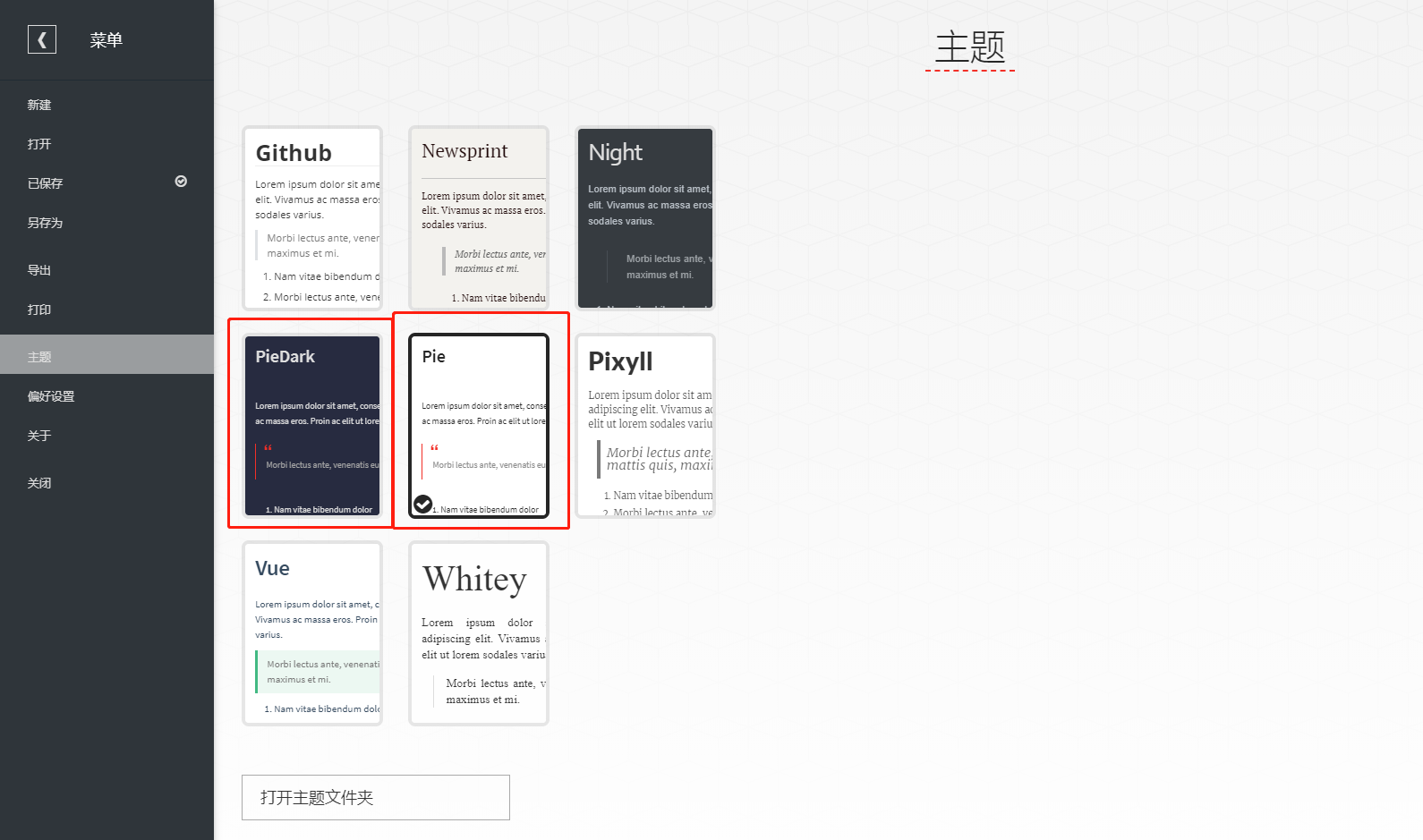Apply the Newsprint theme thumbnail
Screen dimensions: 1423x840
(x=479, y=218)
